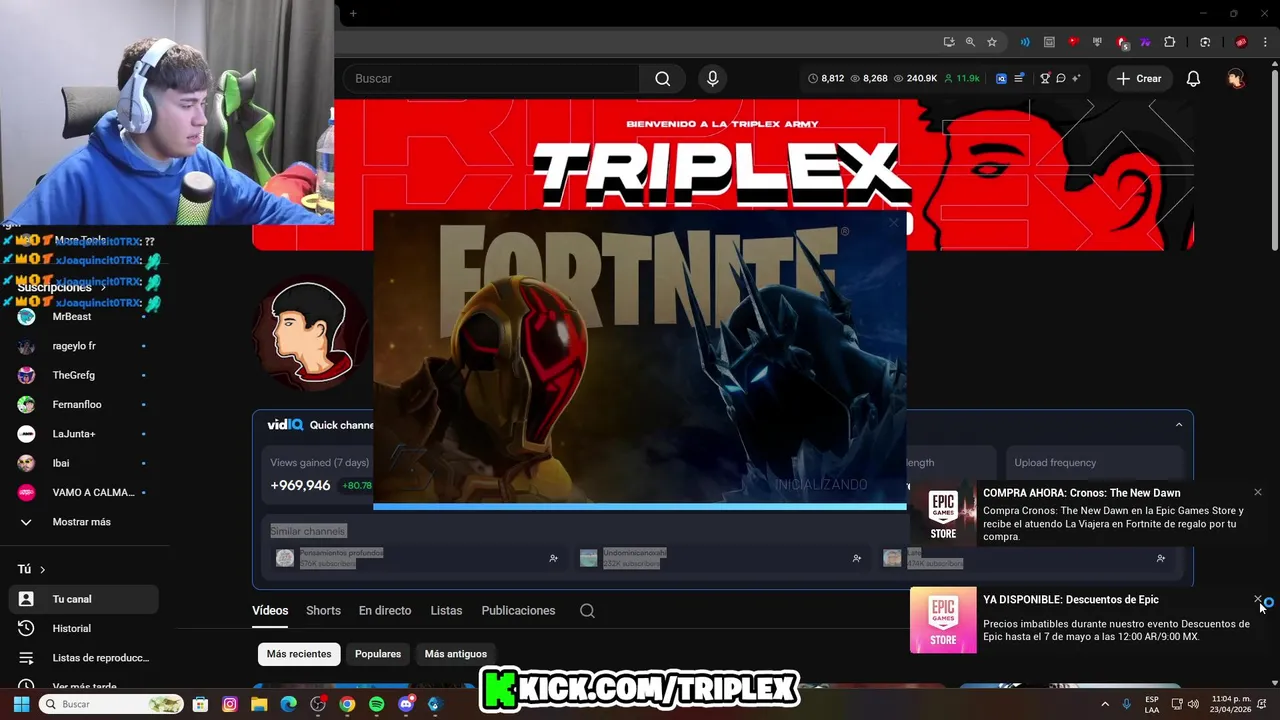Screen dimensions: 1280x720
Task: Collapse the vidIQ Quick channel panel
Action: click(x=1179, y=425)
